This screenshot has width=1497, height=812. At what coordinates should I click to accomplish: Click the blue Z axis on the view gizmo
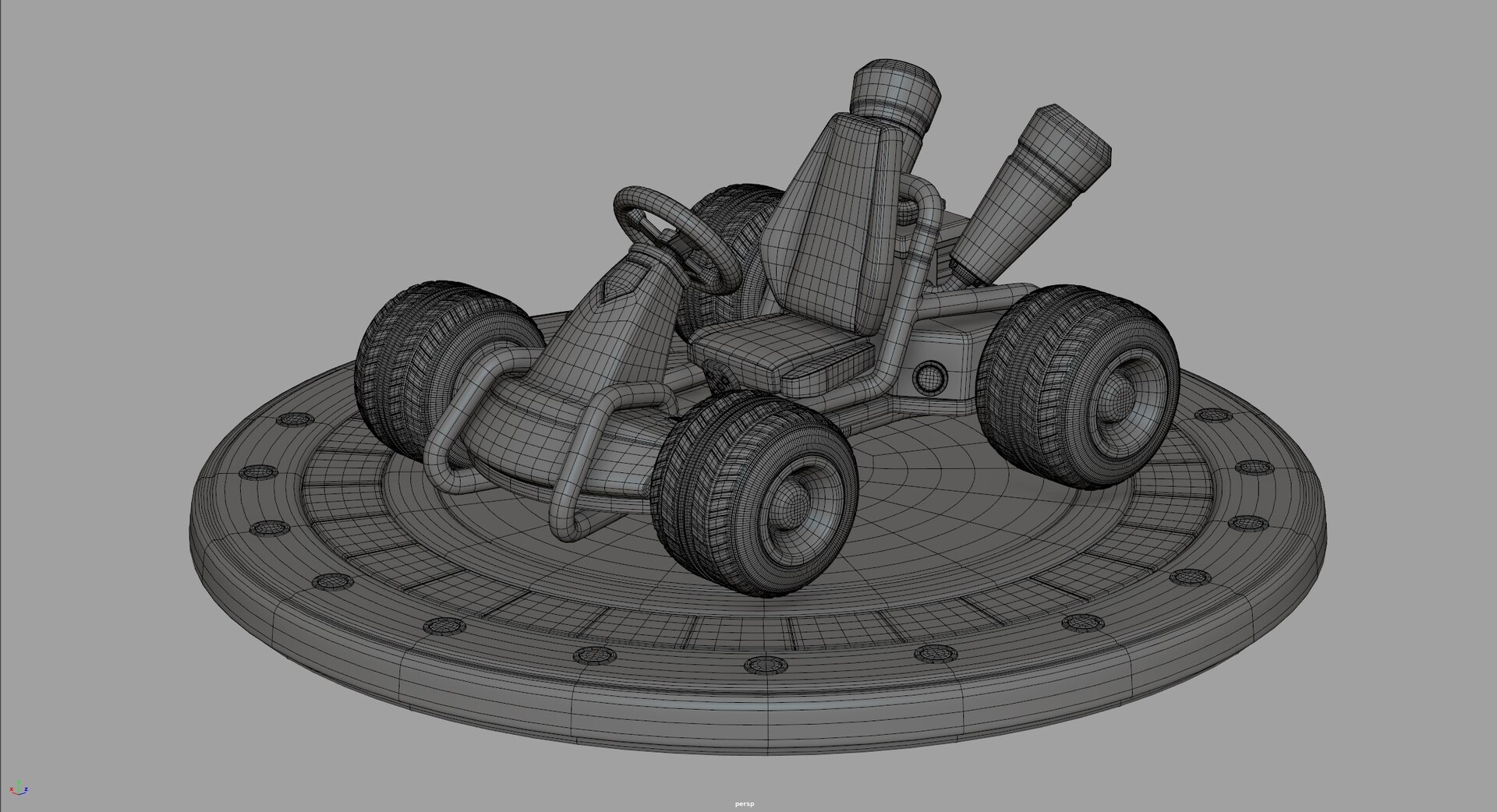click(27, 789)
